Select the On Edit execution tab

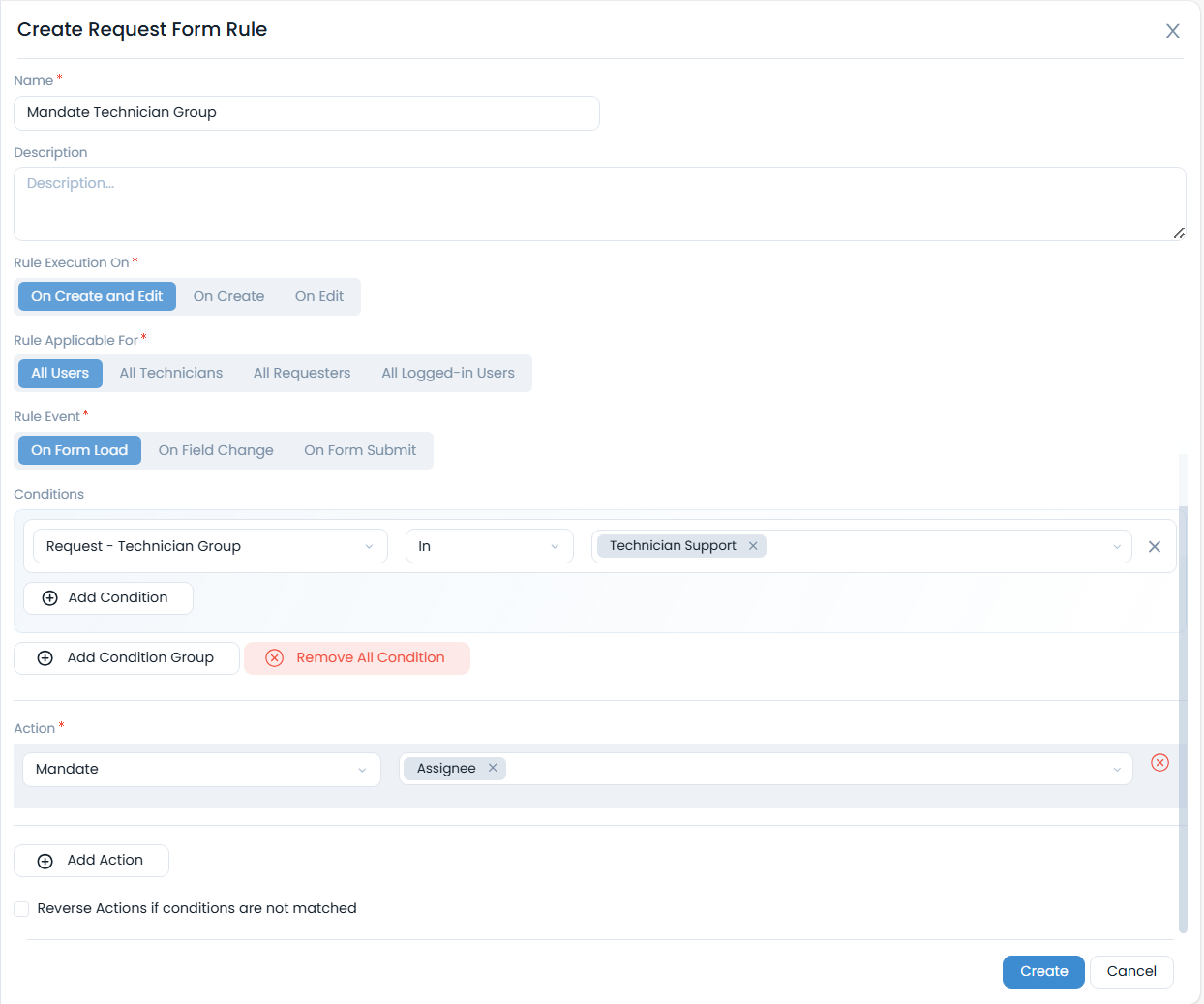[318, 295]
